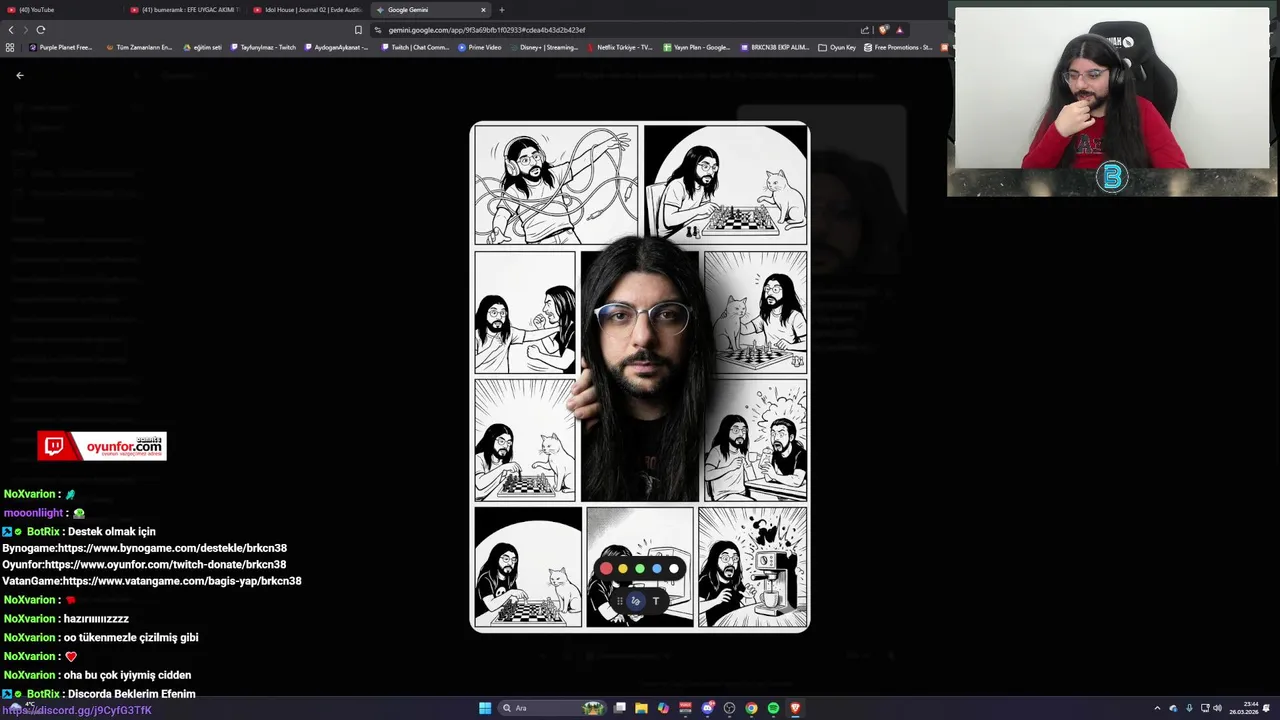Open Tüm Zamanların En bookmark
The image size is (1280, 720).
pyautogui.click(x=138, y=47)
